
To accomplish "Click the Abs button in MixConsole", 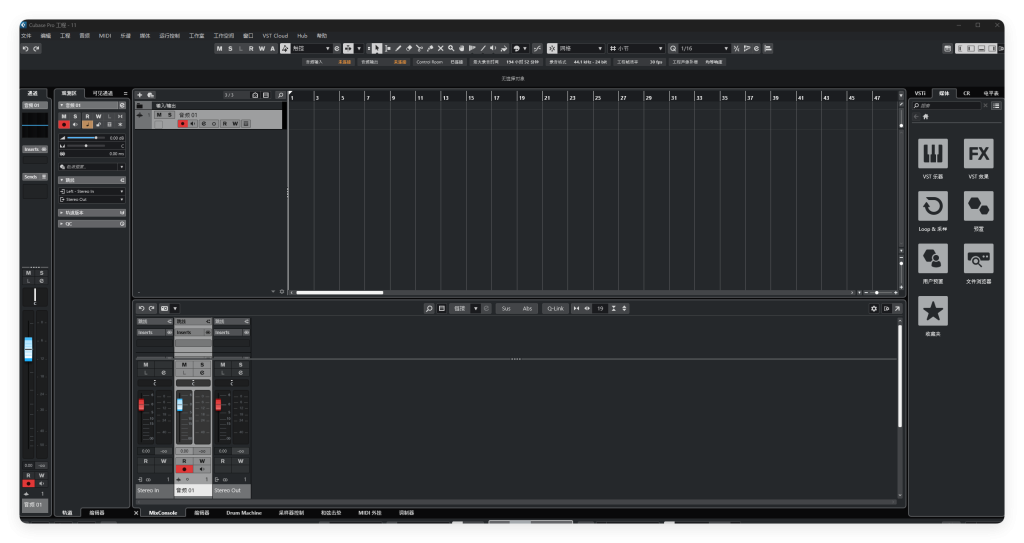I will pyautogui.click(x=527, y=308).
